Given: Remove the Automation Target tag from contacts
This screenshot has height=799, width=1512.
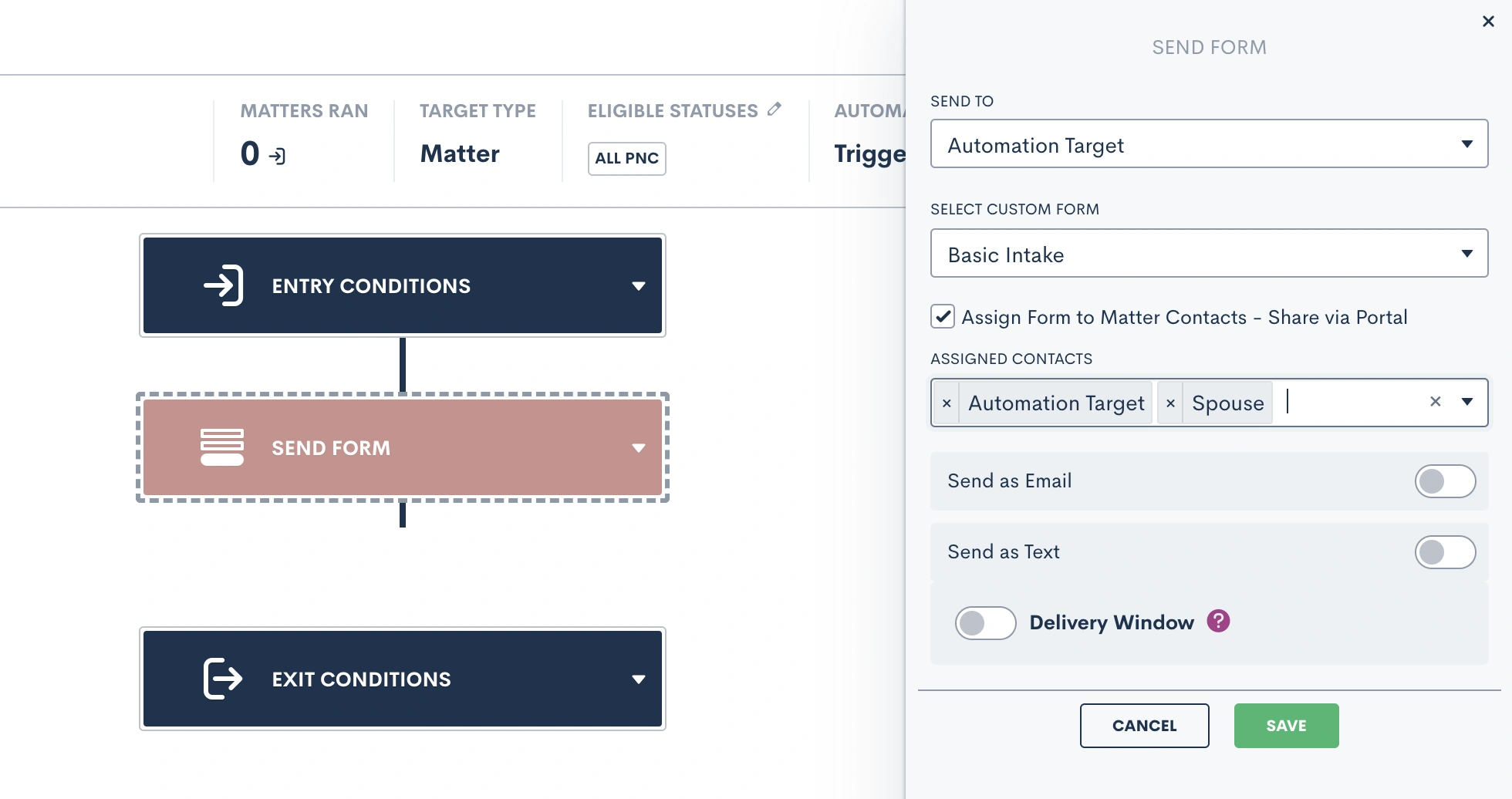Looking at the screenshot, I should (x=947, y=403).
